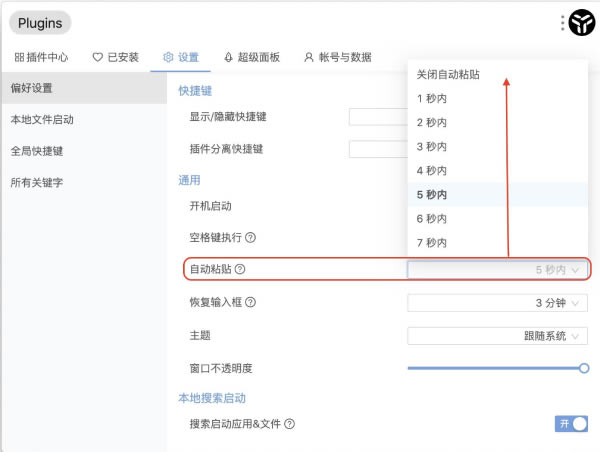Click the 窗口不透明度 slider handle
This screenshot has width=600, height=452.
[584, 368]
